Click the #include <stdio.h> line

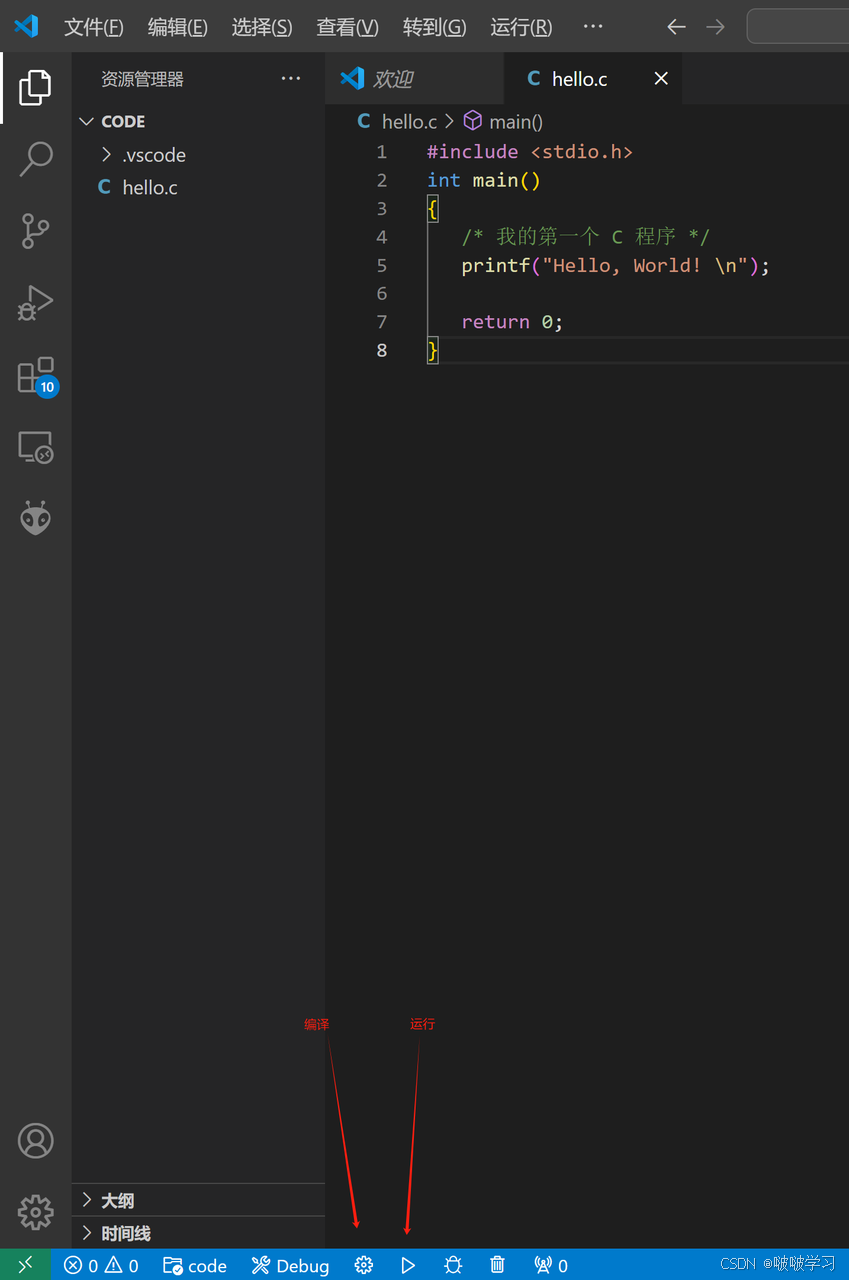[x=530, y=152]
